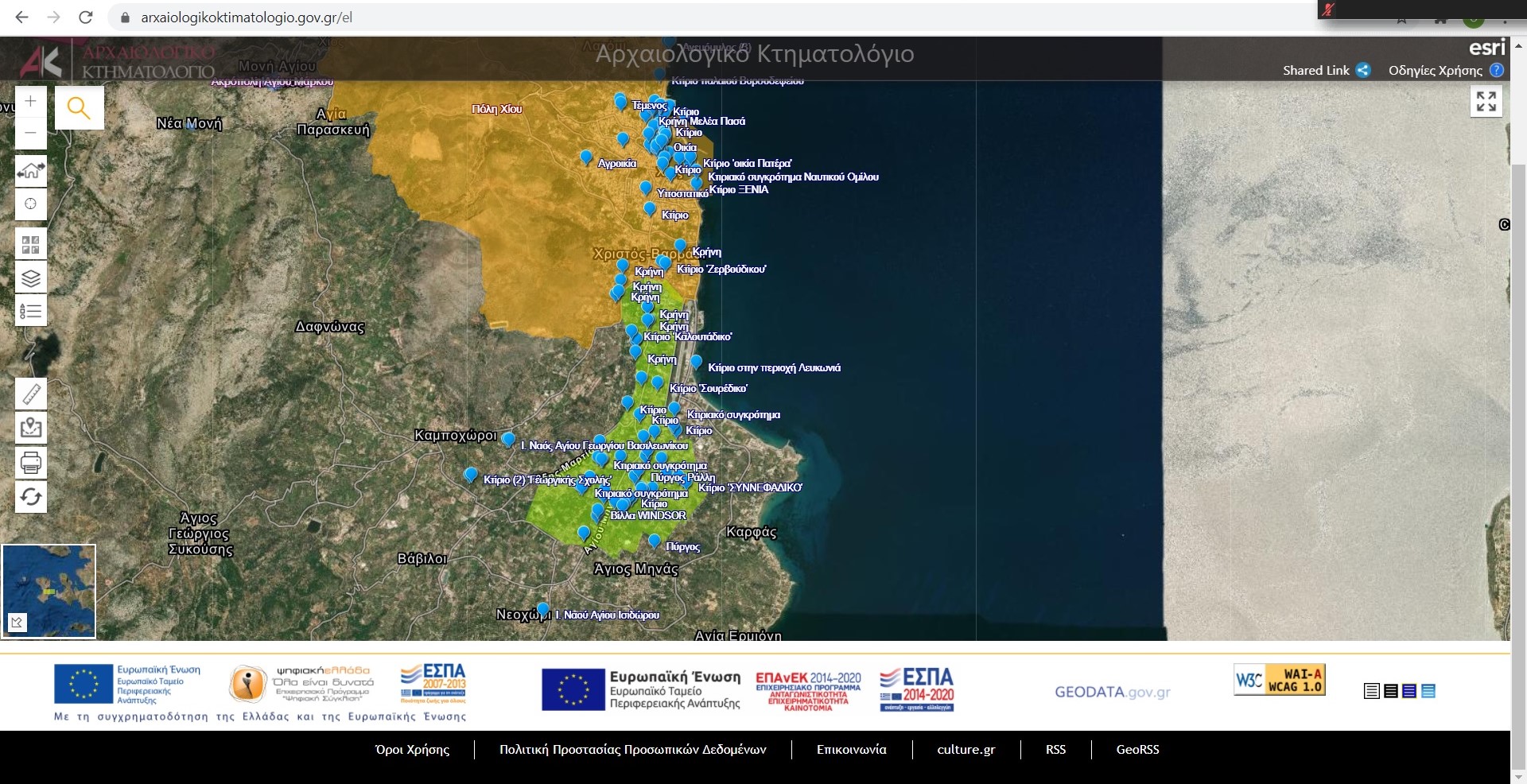Find my location on the map
Viewport: 1527px width, 784px height.
tap(30, 204)
